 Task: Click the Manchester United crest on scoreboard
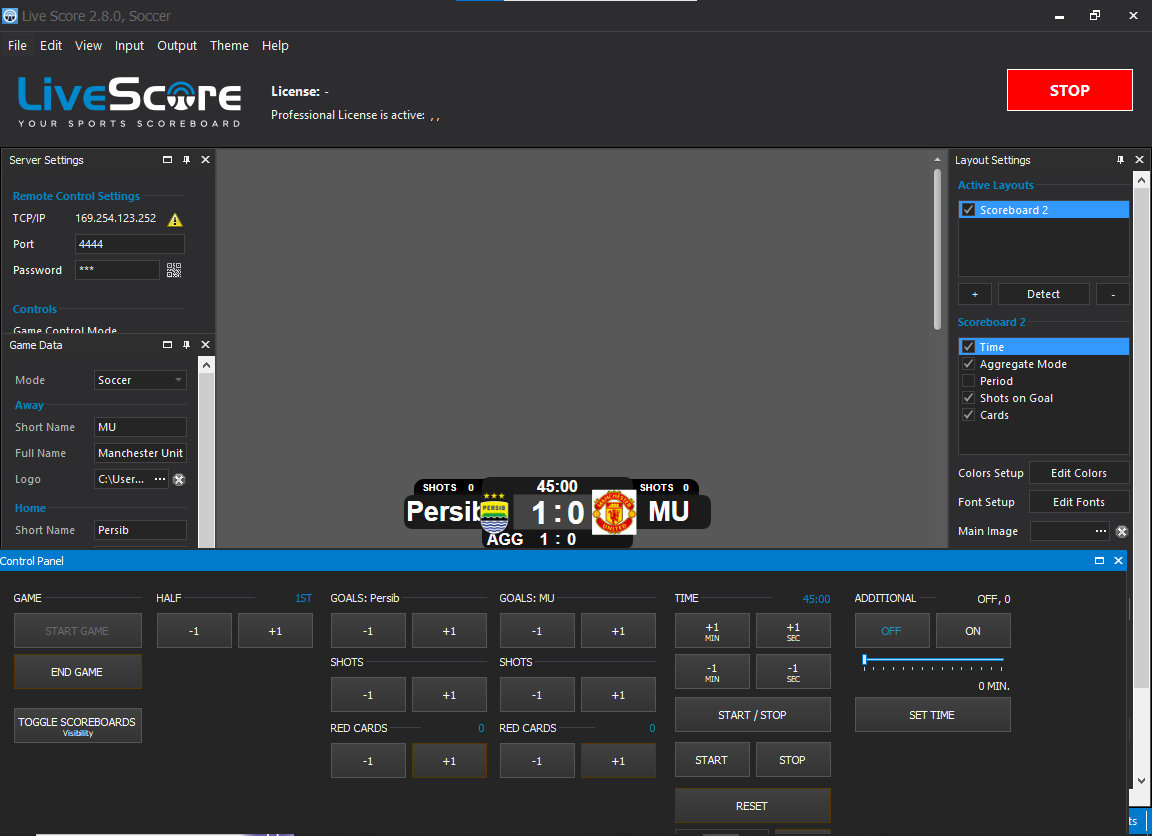(613, 512)
